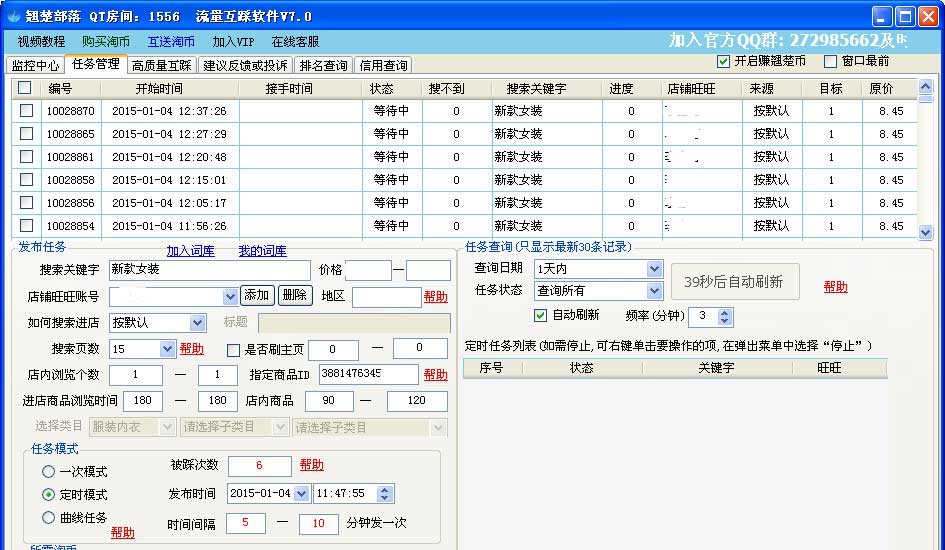This screenshot has height=550, width=945.
Task: Select the 曲线任务 radio button
Action: pos(48,517)
